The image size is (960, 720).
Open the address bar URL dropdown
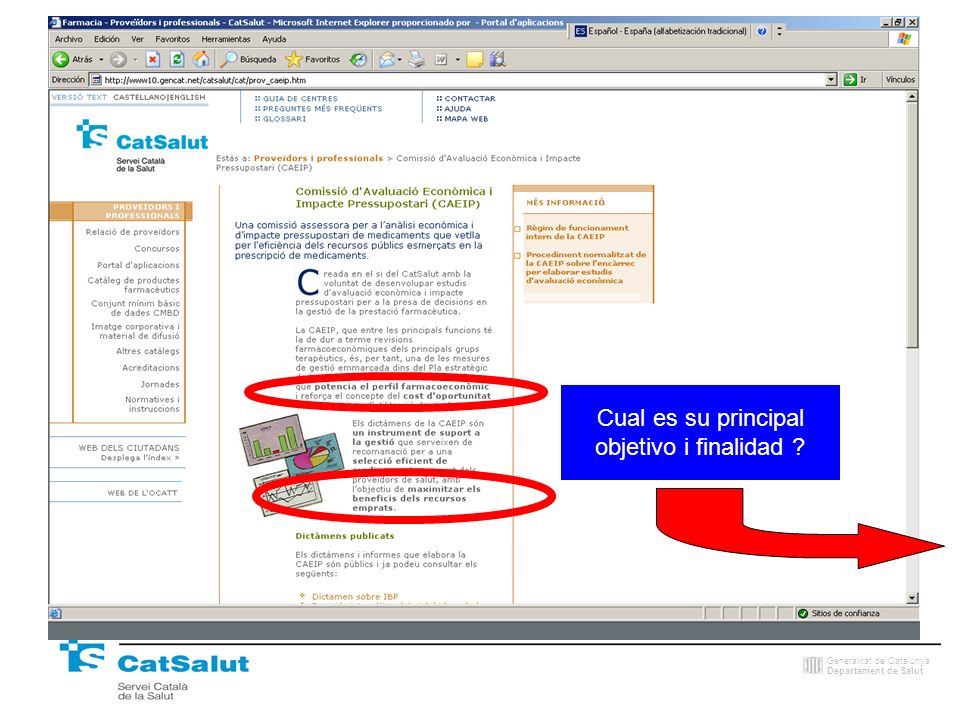(x=831, y=80)
